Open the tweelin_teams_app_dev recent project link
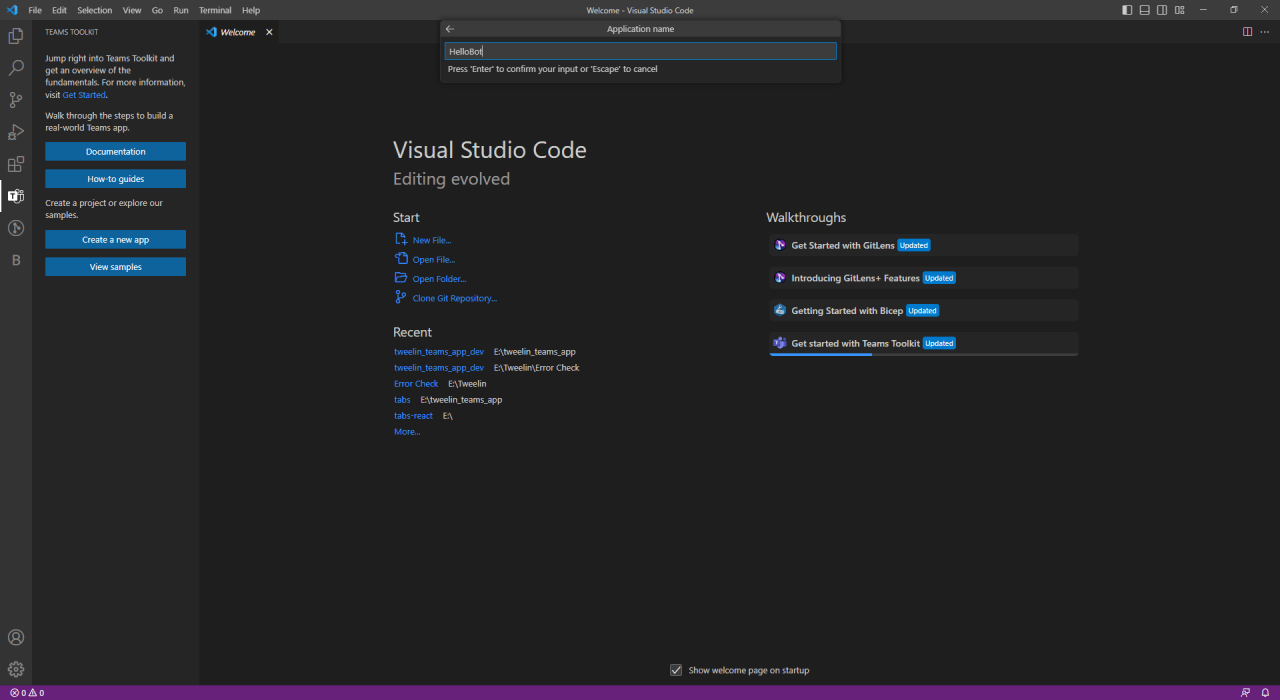This screenshot has height=700, width=1280. point(439,351)
